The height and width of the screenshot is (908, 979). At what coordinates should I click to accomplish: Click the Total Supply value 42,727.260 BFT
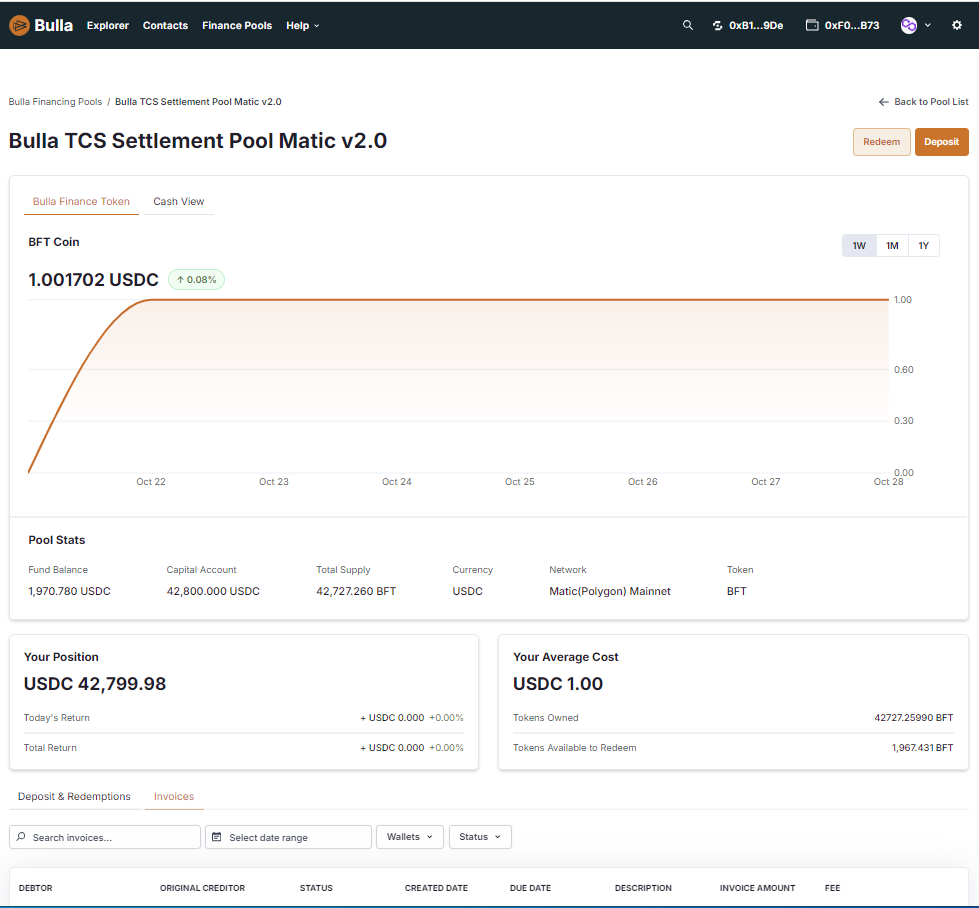[x=356, y=591]
